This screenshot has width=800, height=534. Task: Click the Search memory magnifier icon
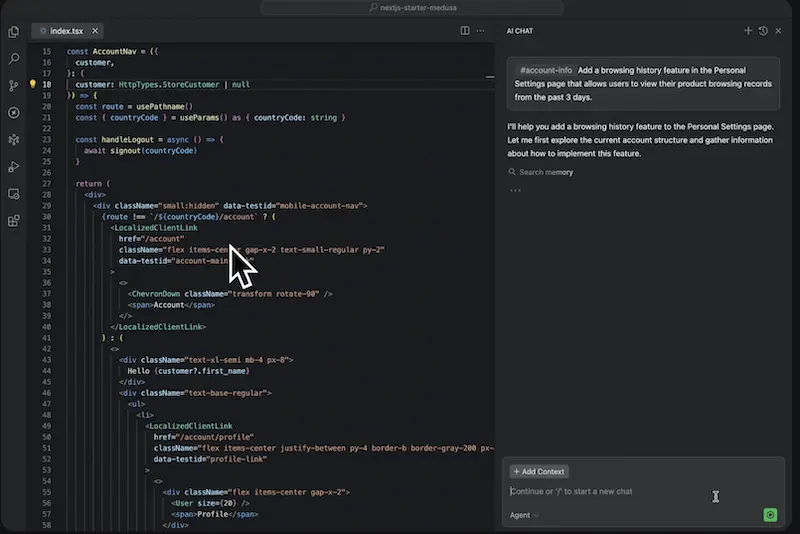click(x=512, y=172)
